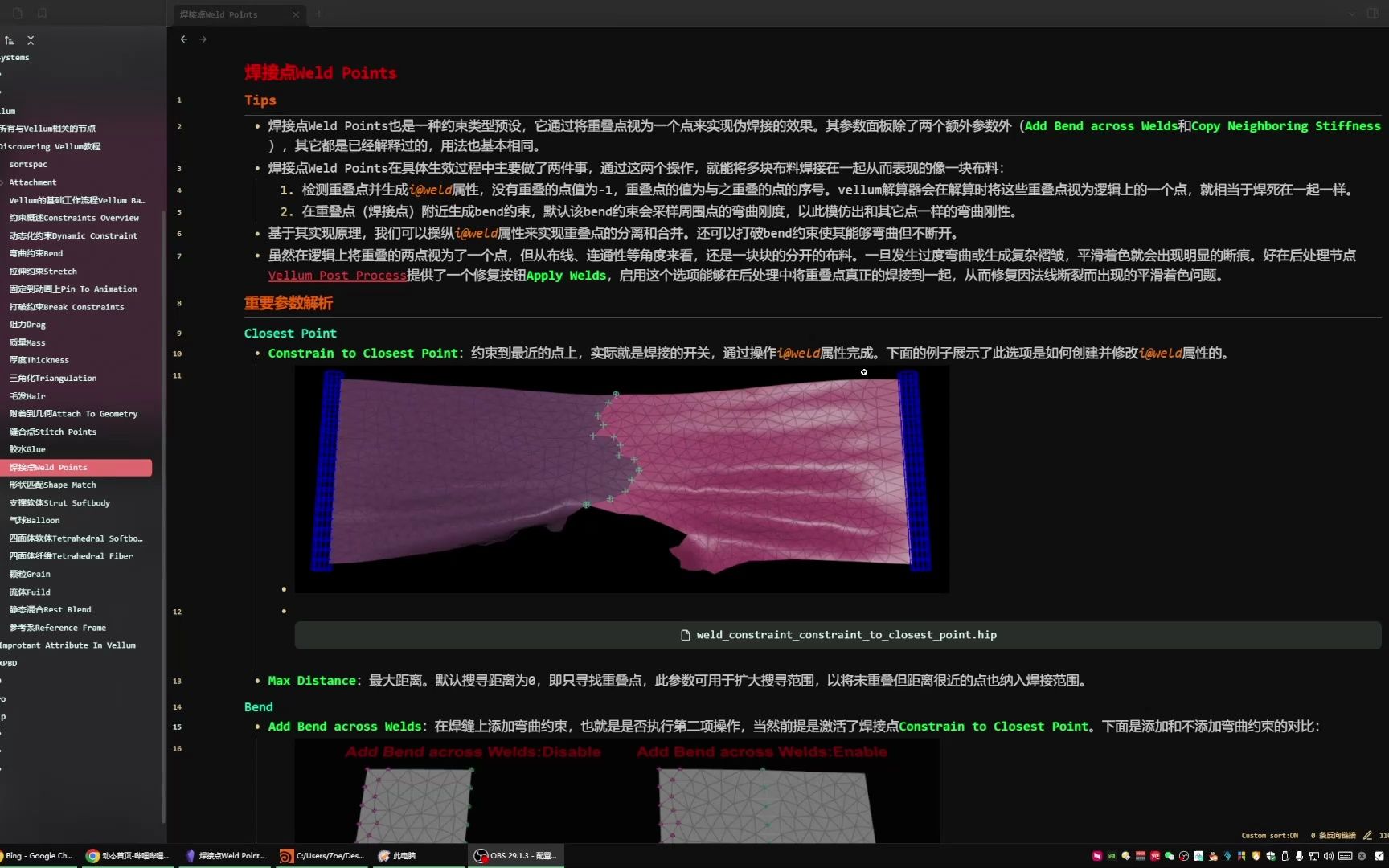Click the microphone tray icon

point(1299,856)
